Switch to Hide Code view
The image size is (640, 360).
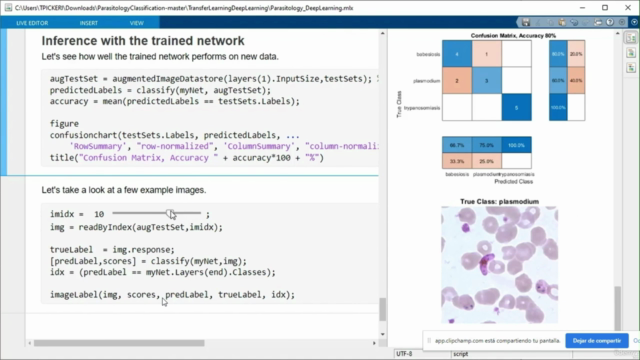(x=631, y=67)
